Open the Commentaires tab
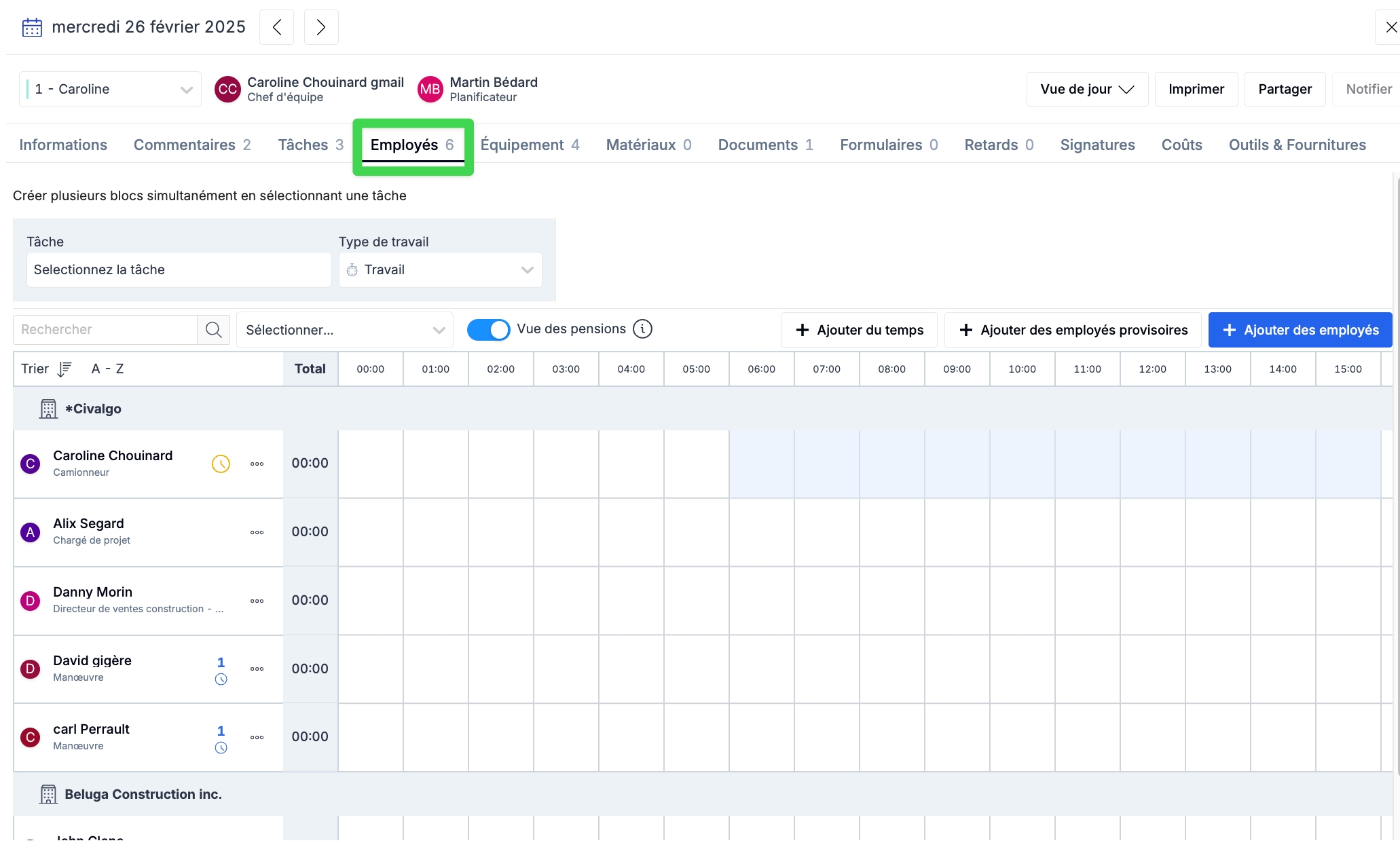The image size is (1400, 843). pyautogui.click(x=192, y=145)
